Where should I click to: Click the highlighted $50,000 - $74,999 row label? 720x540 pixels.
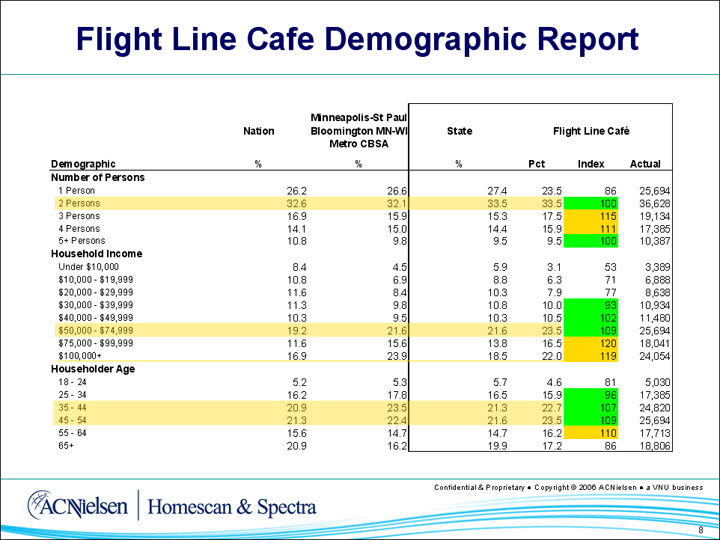(96, 328)
